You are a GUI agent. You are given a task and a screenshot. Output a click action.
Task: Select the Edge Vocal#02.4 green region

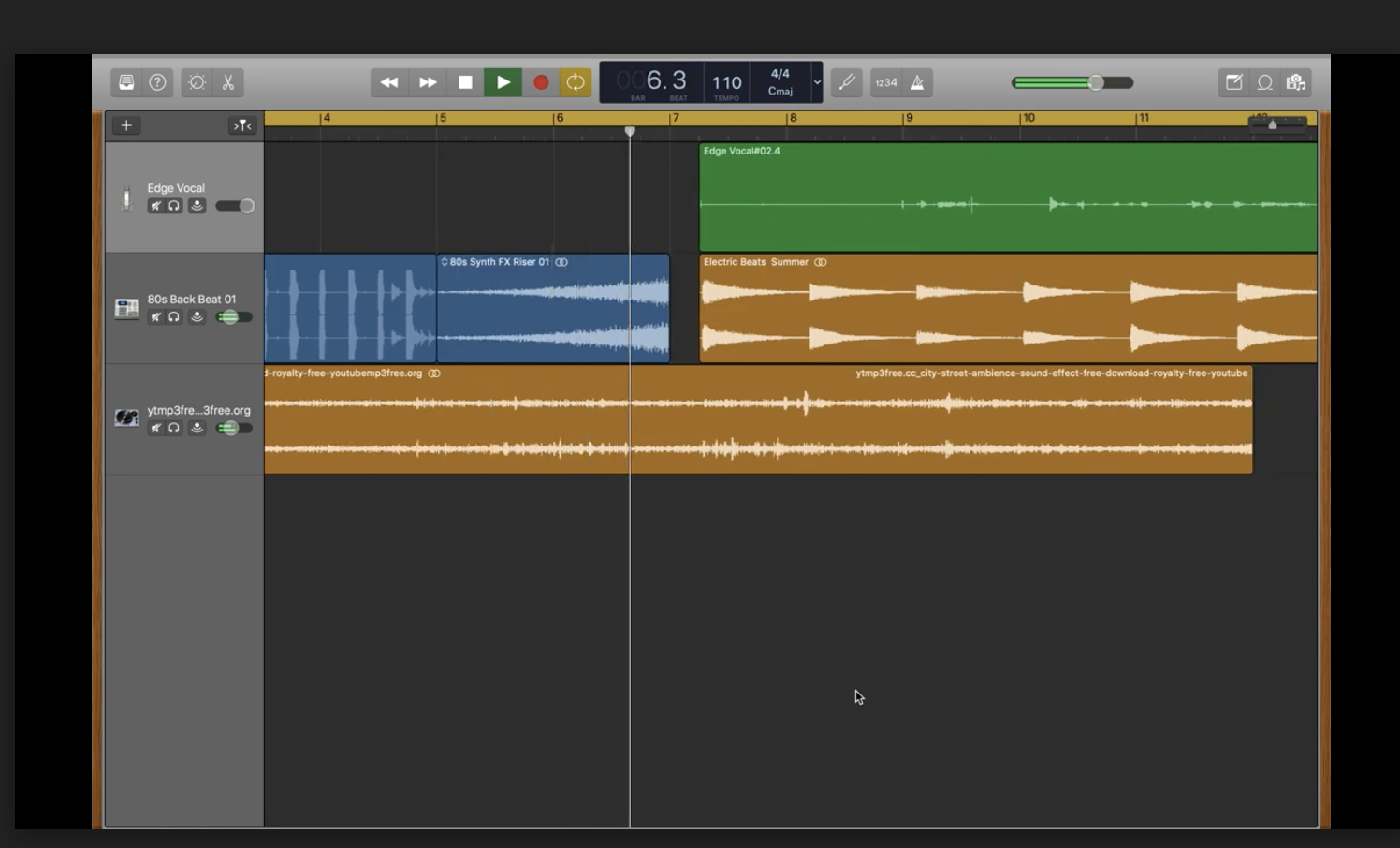(1008, 197)
